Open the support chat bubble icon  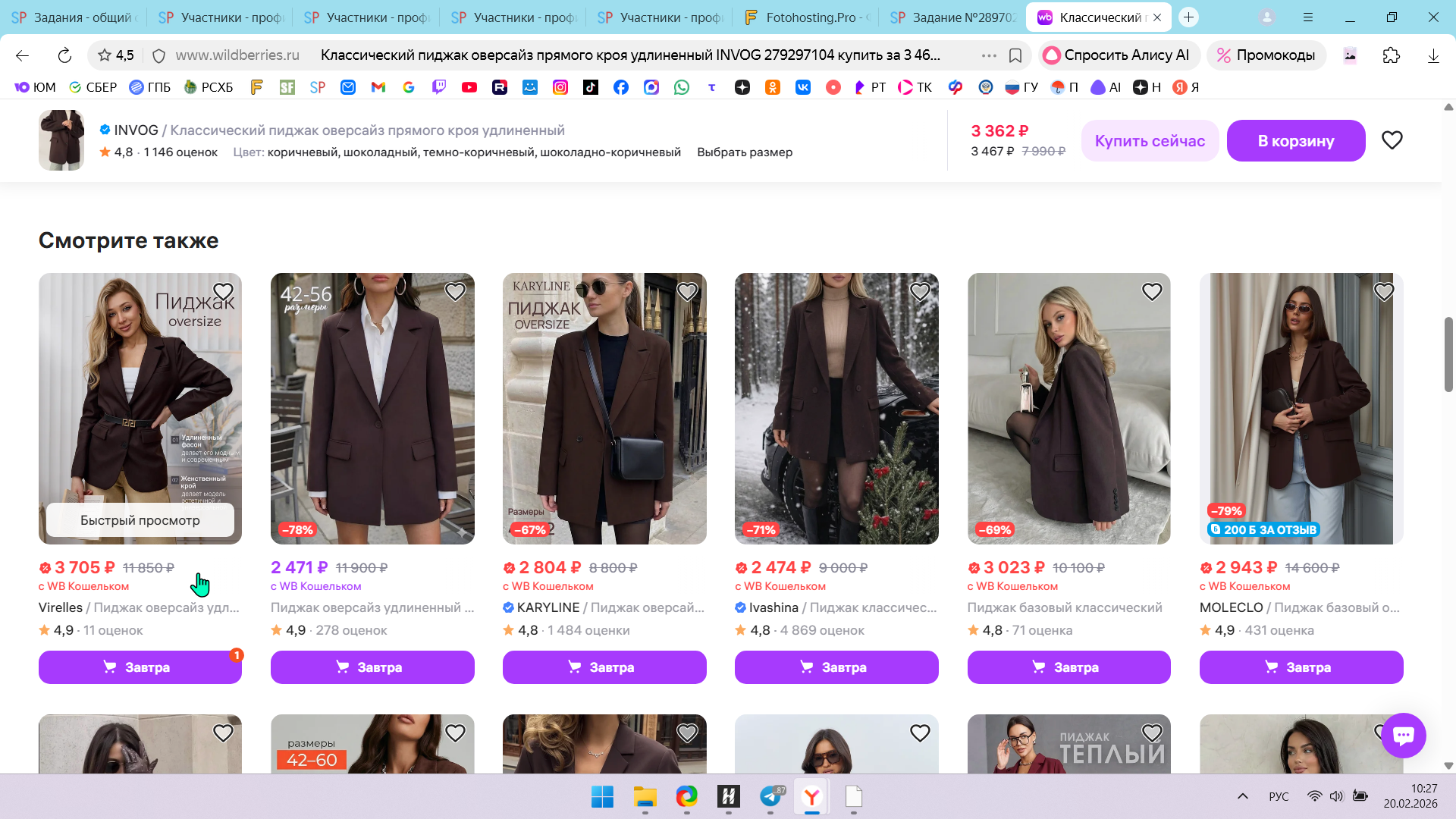(1403, 735)
